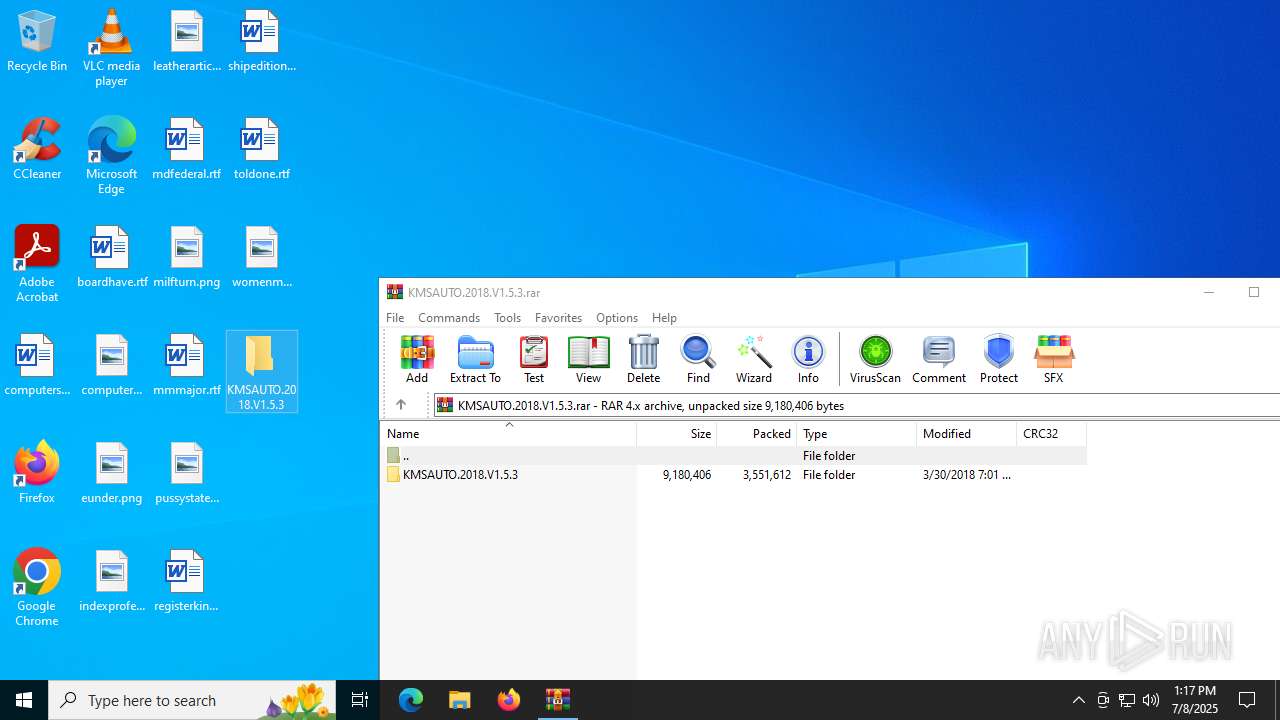
Task: Sort by the CRC32 column header
Action: pos(1051,433)
